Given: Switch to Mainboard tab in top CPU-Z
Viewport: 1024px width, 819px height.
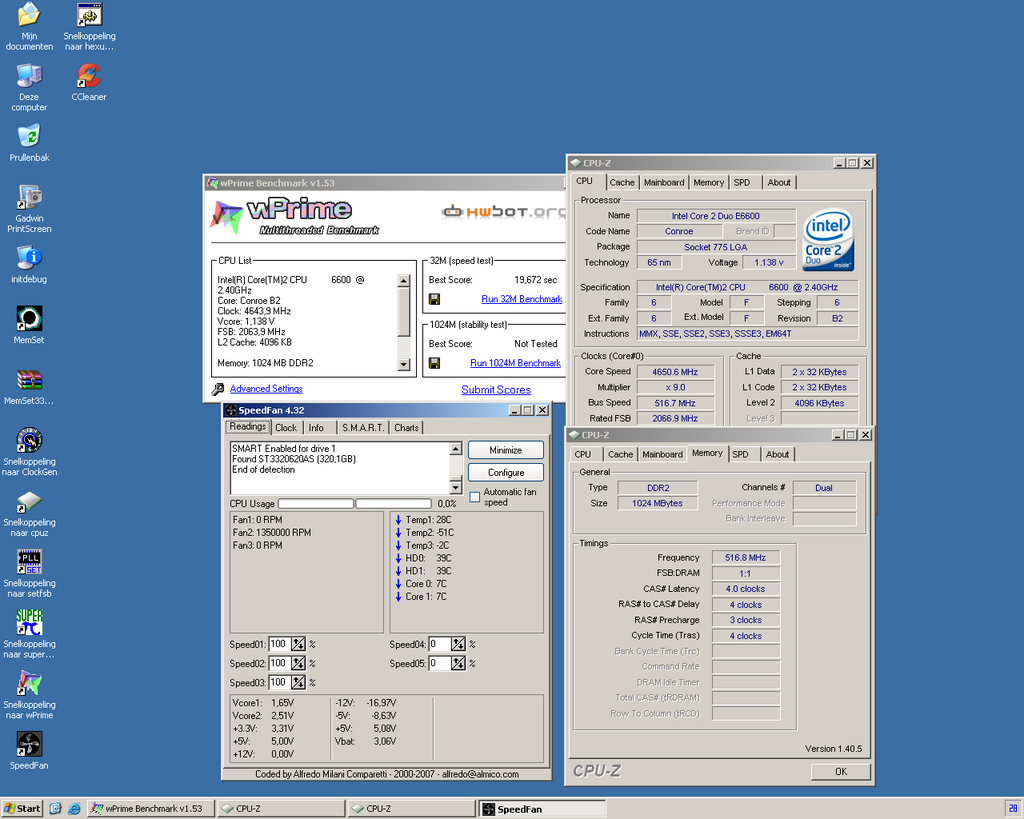Looking at the screenshot, I should click(664, 183).
